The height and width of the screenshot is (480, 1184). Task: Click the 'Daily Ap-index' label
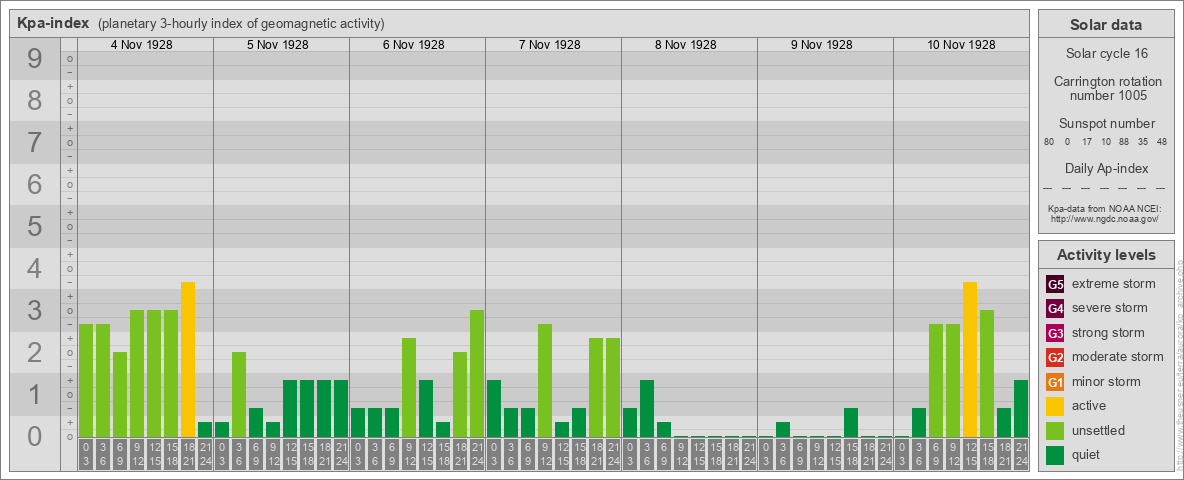pos(1106,168)
